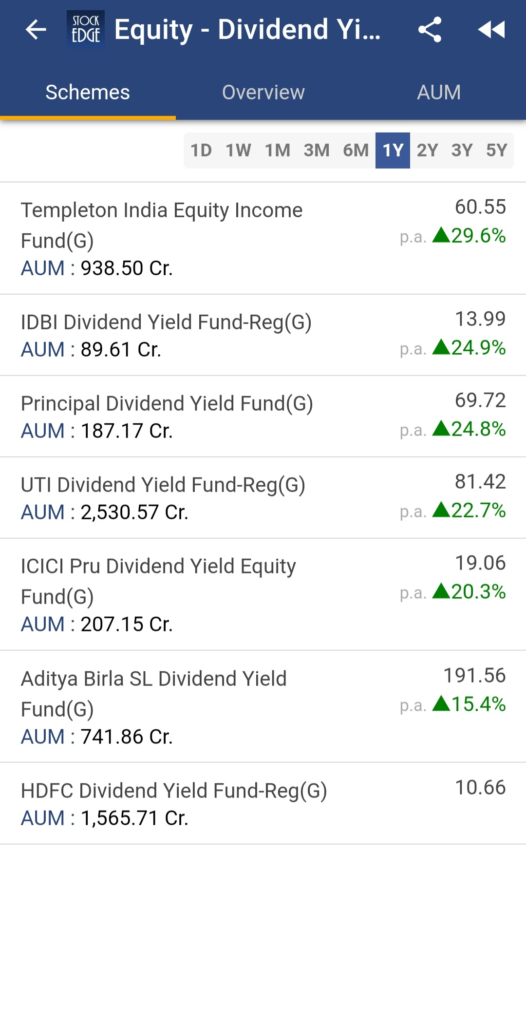Open Templeton India Equity Income Fund
Image resolution: width=526 pixels, height=1024 pixels.
pos(263,238)
